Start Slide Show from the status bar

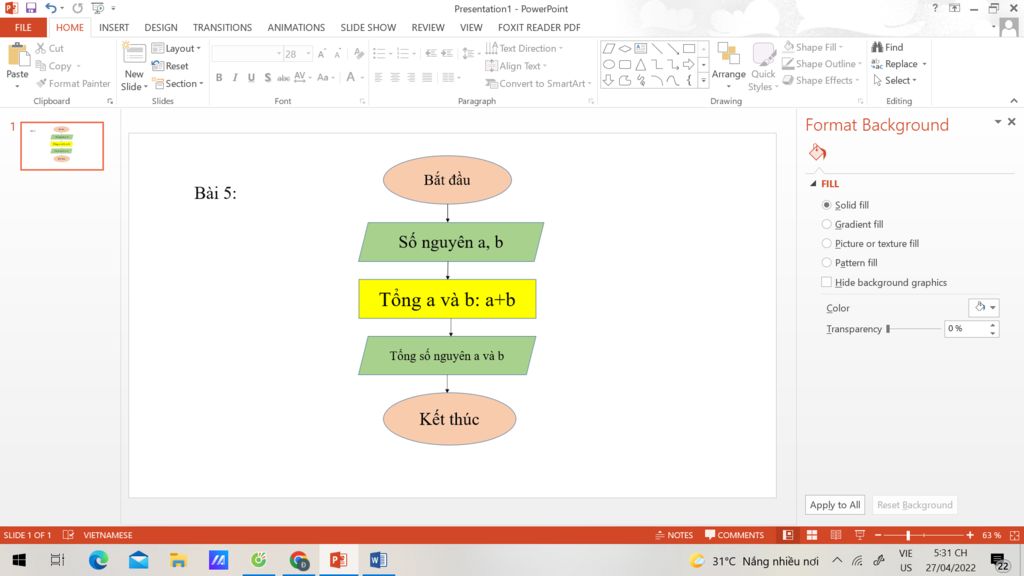click(859, 535)
